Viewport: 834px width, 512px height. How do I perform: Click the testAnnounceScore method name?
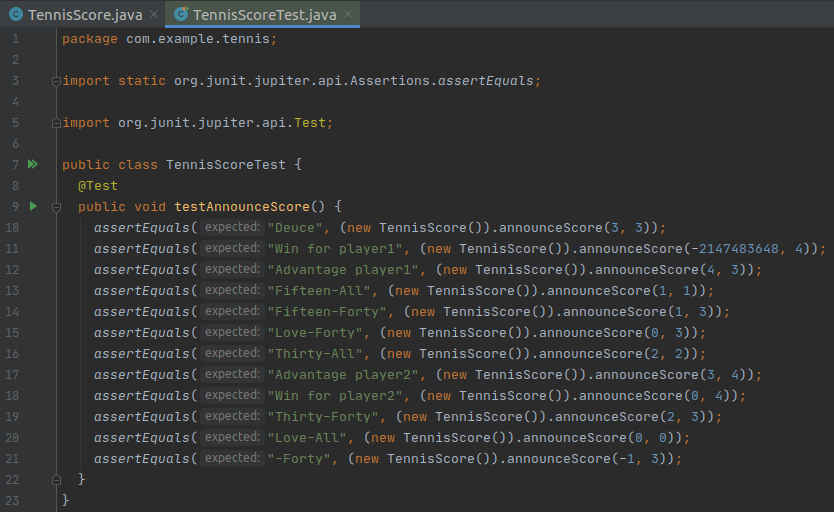242,207
